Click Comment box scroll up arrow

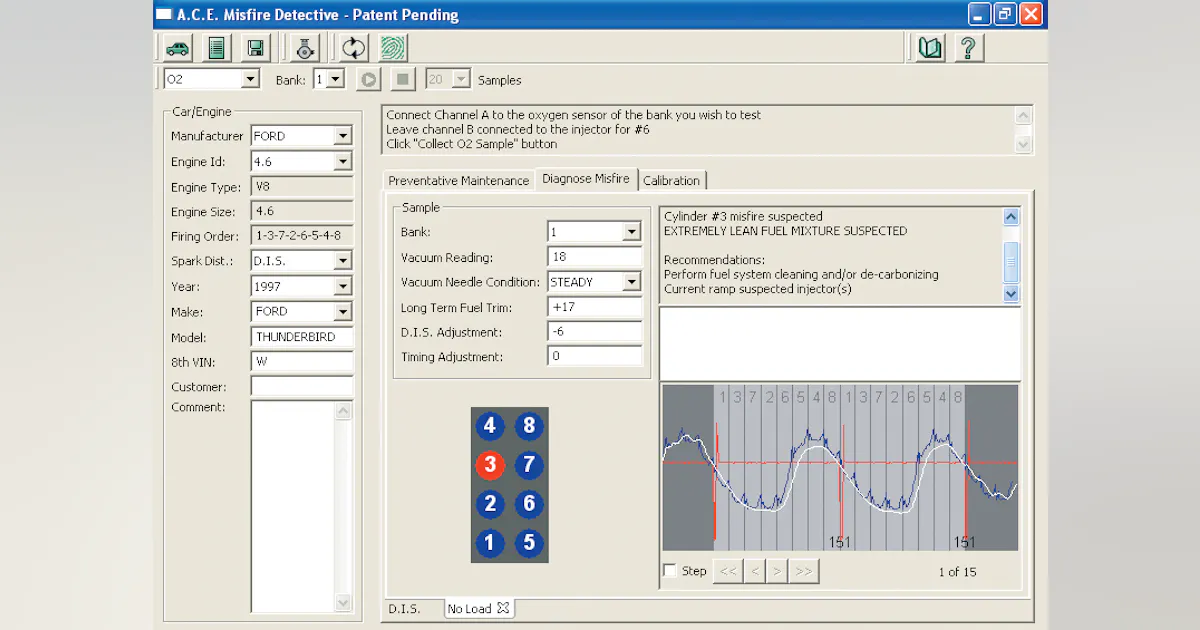pos(344,411)
